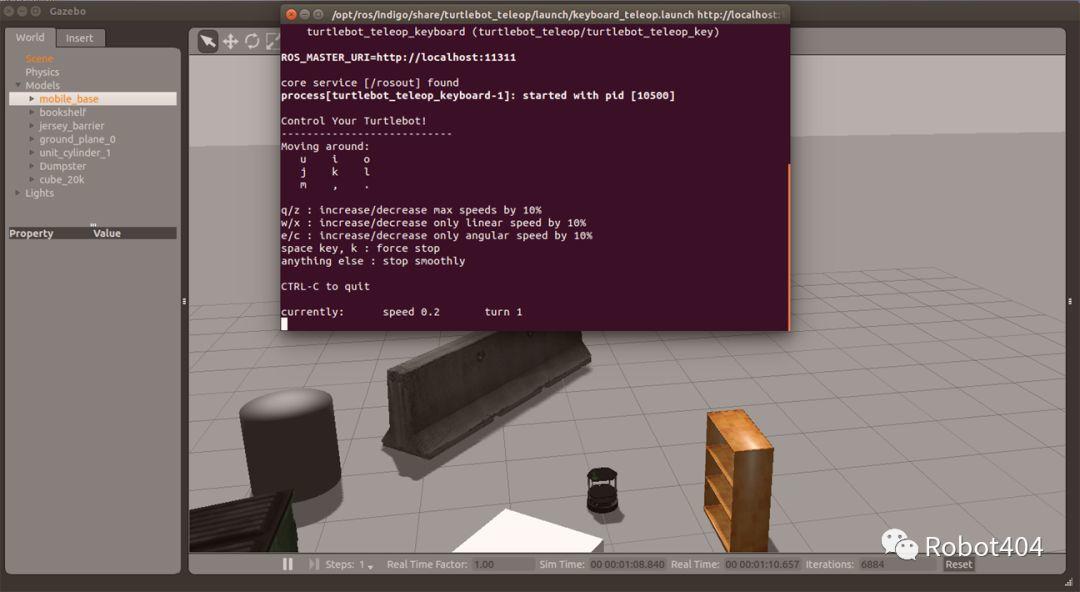The width and height of the screenshot is (1080, 592).
Task: Switch to the Insert tab
Action: (x=80, y=39)
